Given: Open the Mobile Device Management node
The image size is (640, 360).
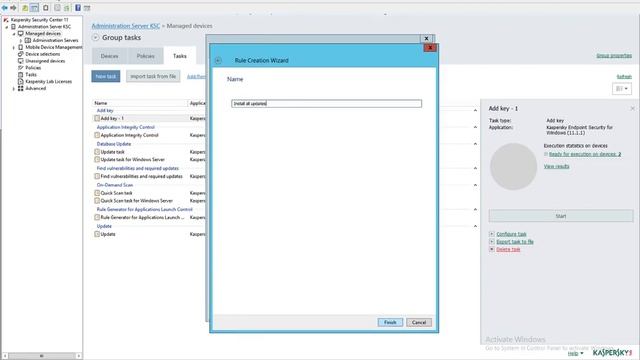Looking at the screenshot, I should (53, 47).
